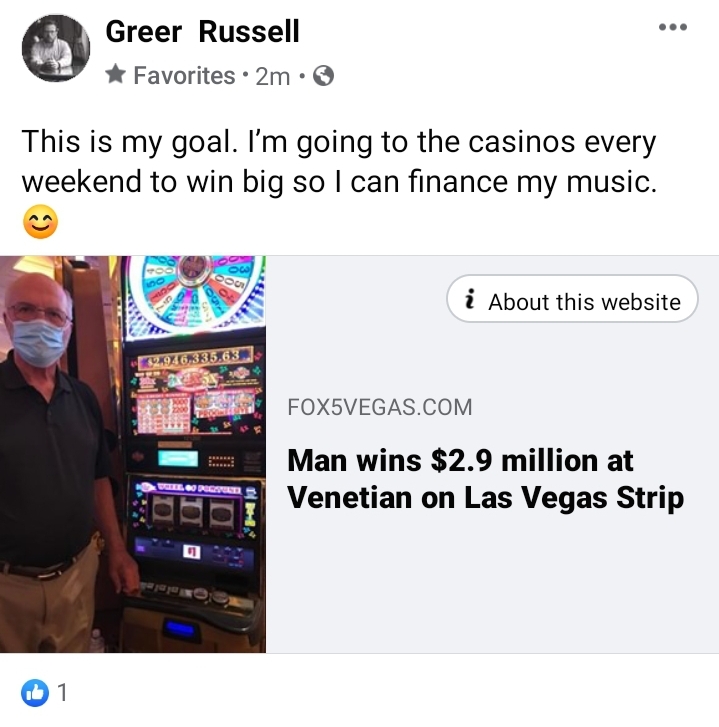Tap Greer Russell's profile picture
Image resolution: width=719 pixels, height=727 pixels.
(x=56, y=48)
